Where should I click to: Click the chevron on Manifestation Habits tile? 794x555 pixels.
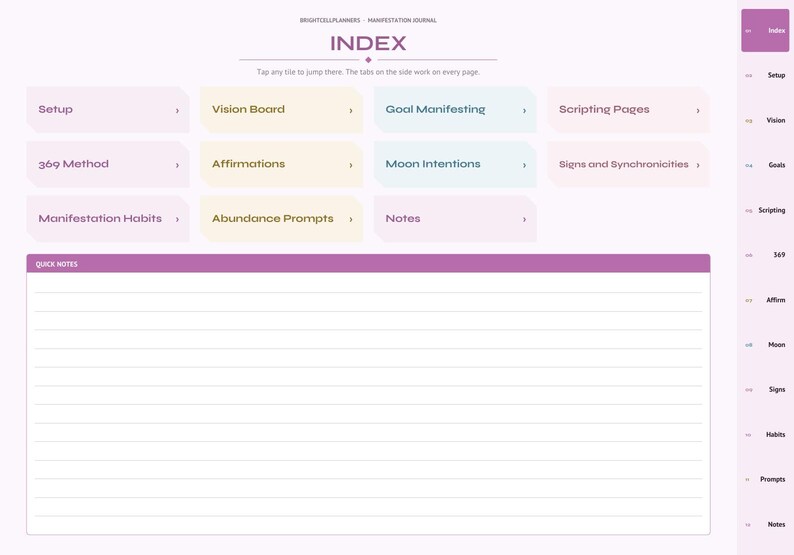click(177, 219)
